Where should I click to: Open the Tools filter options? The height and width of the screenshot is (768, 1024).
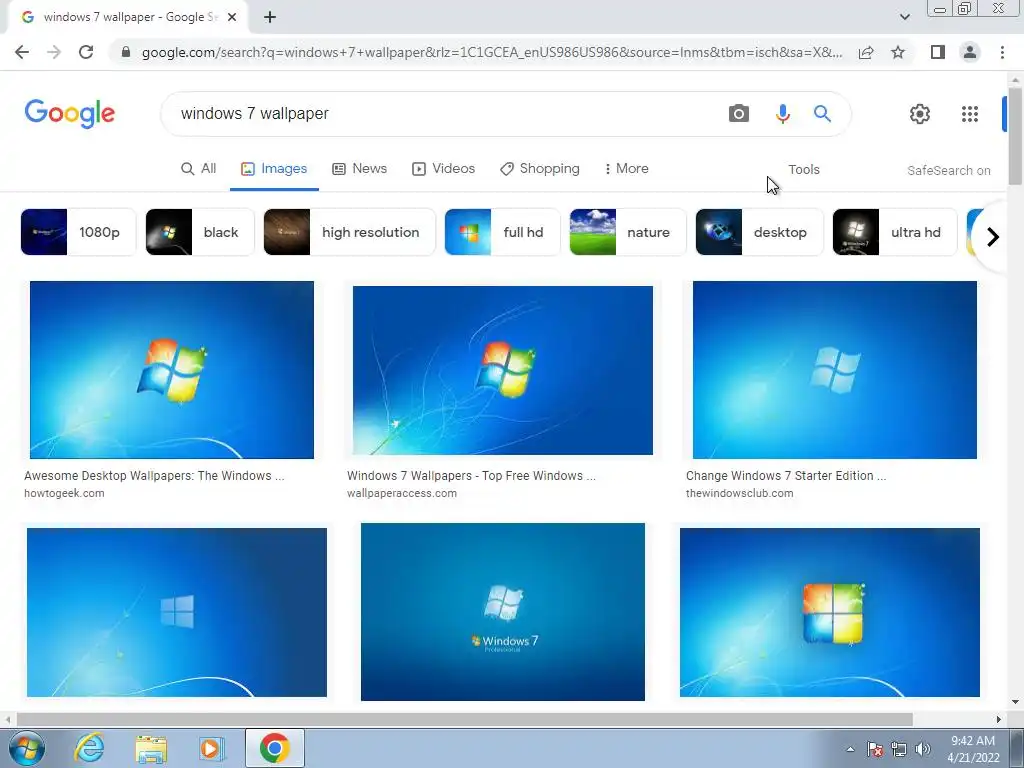(x=804, y=170)
